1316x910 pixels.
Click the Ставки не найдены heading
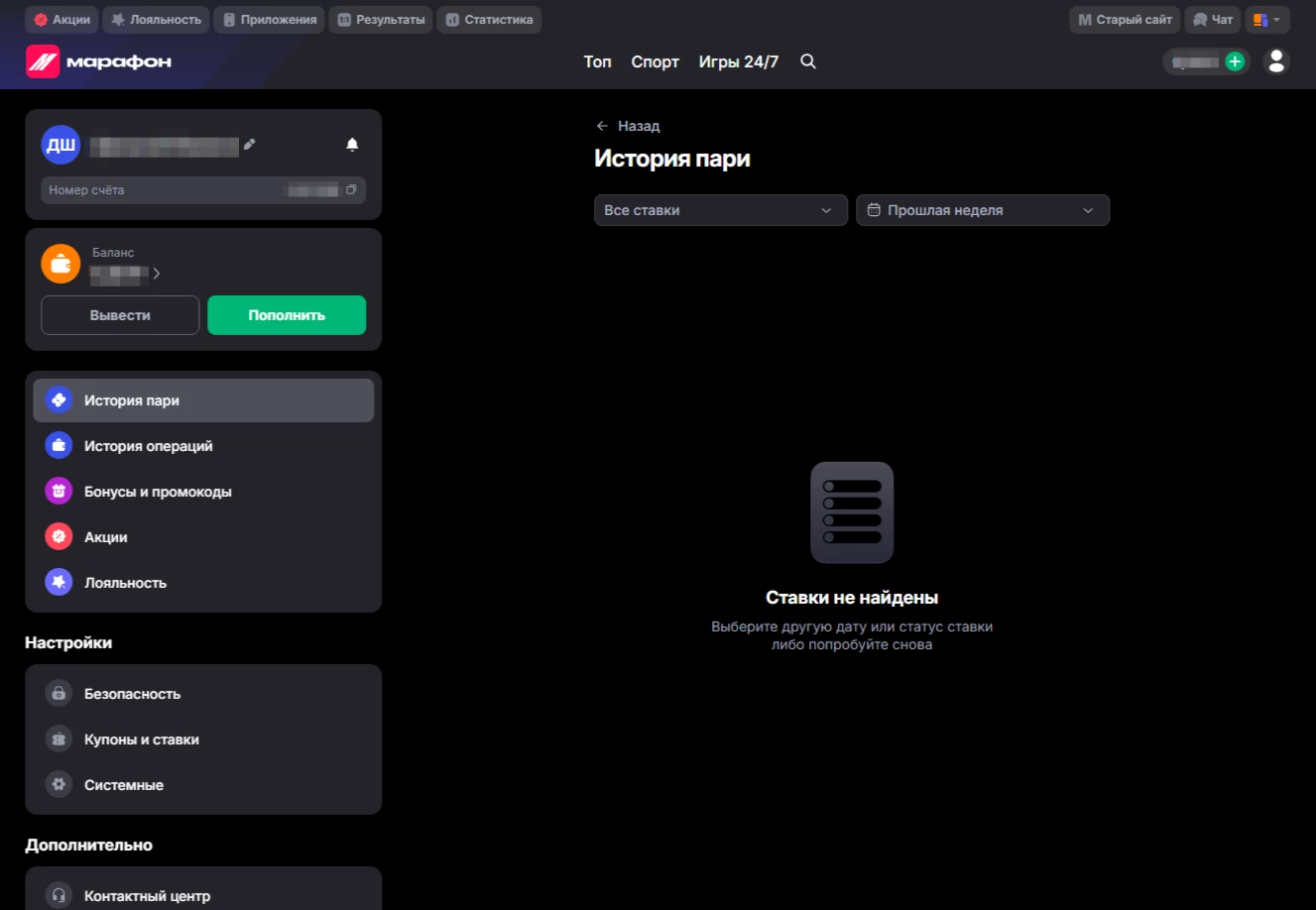click(852, 598)
